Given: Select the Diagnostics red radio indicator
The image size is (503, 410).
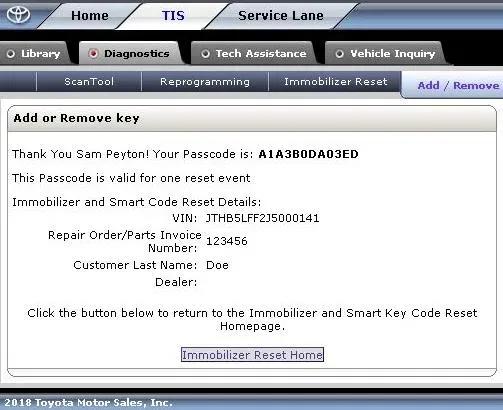Looking at the screenshot, I should pyautogui.click(x=93, y=53).
